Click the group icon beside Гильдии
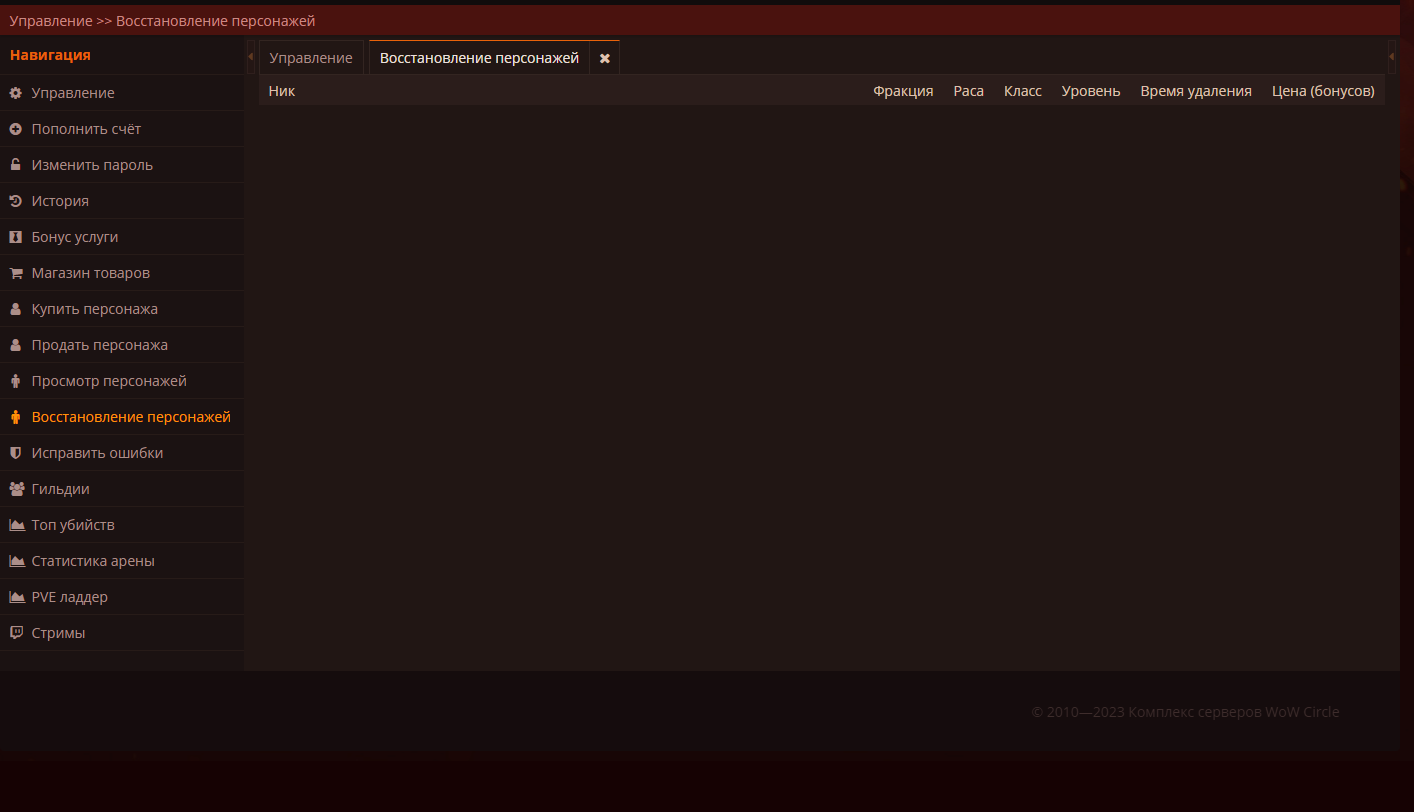Image resolution: width=1414 pixels, height=812 pixels. pyautogui.click(x=16, y=489)
